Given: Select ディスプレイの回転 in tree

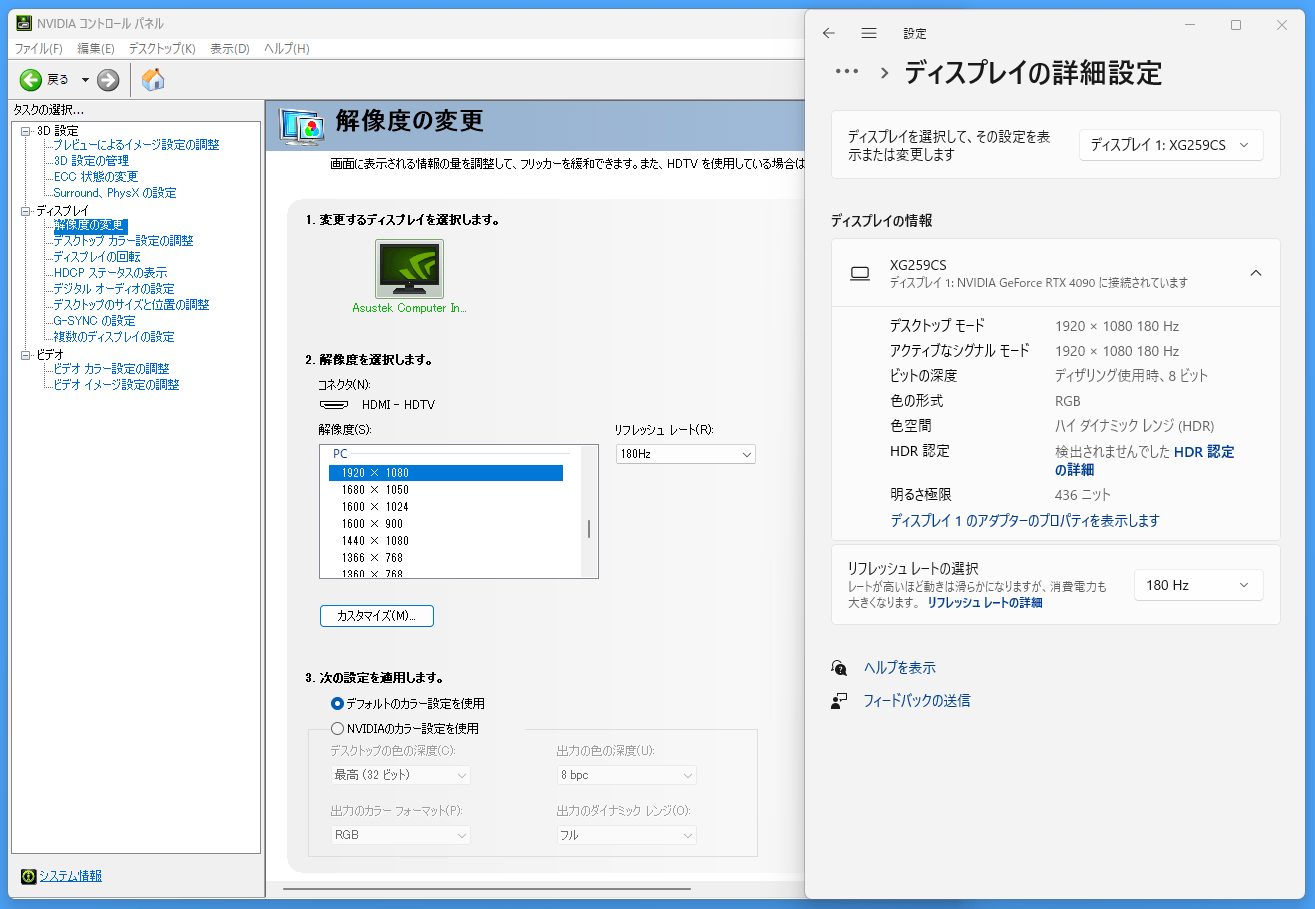Looking at the screenshot, I should tap(97, 257).
